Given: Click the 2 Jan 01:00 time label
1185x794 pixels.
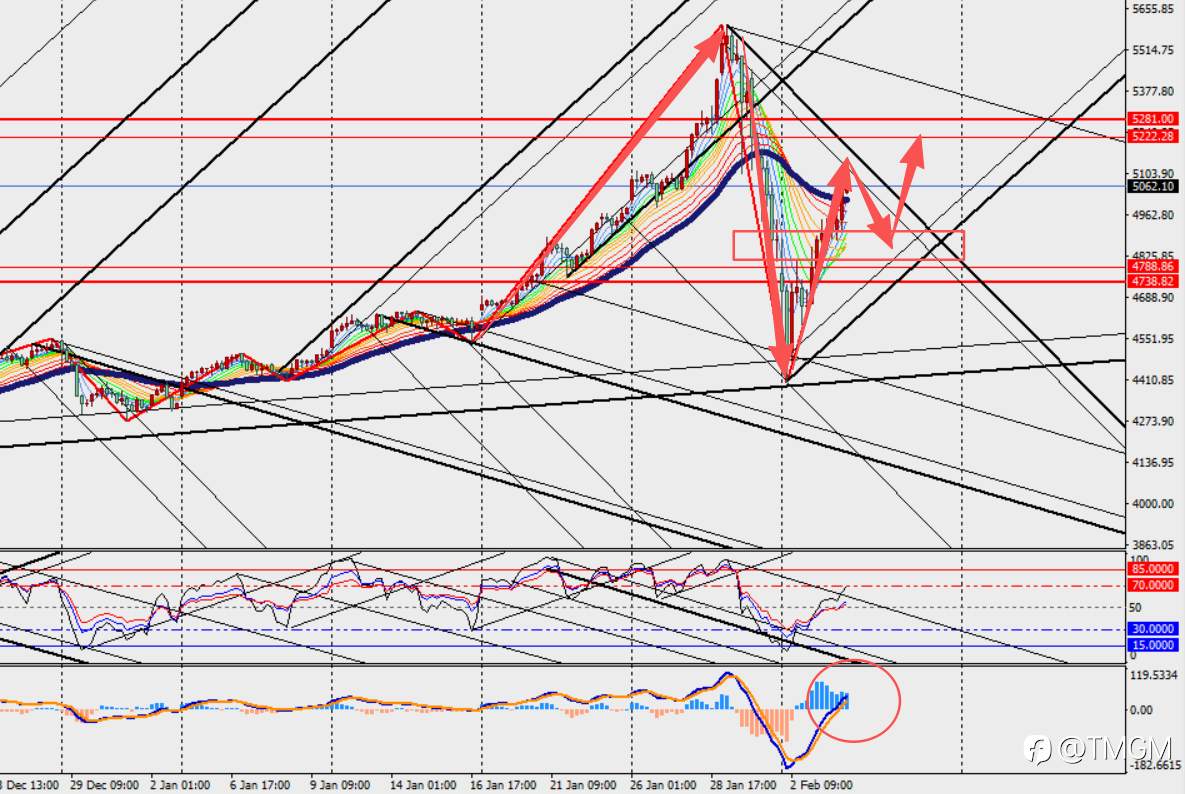Looking at the screenshot, I should [181, 786].
